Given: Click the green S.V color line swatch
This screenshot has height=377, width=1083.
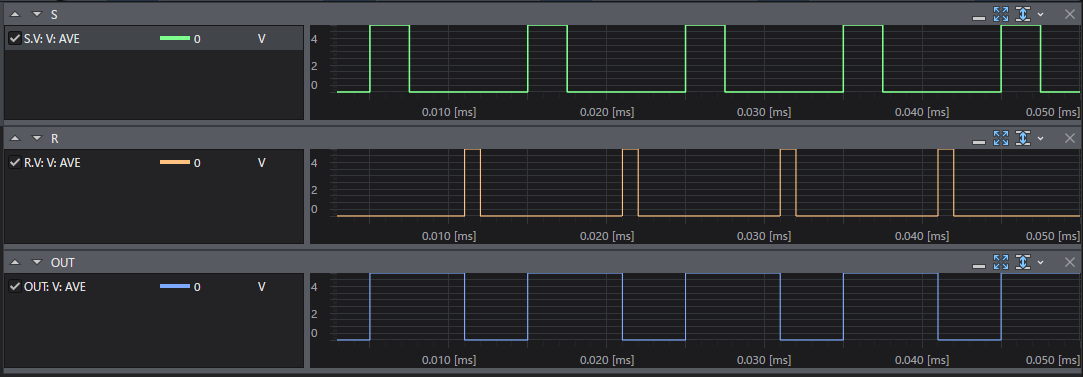Looking at the screenshot, I should pyautogui.click(x=175, y=39).
